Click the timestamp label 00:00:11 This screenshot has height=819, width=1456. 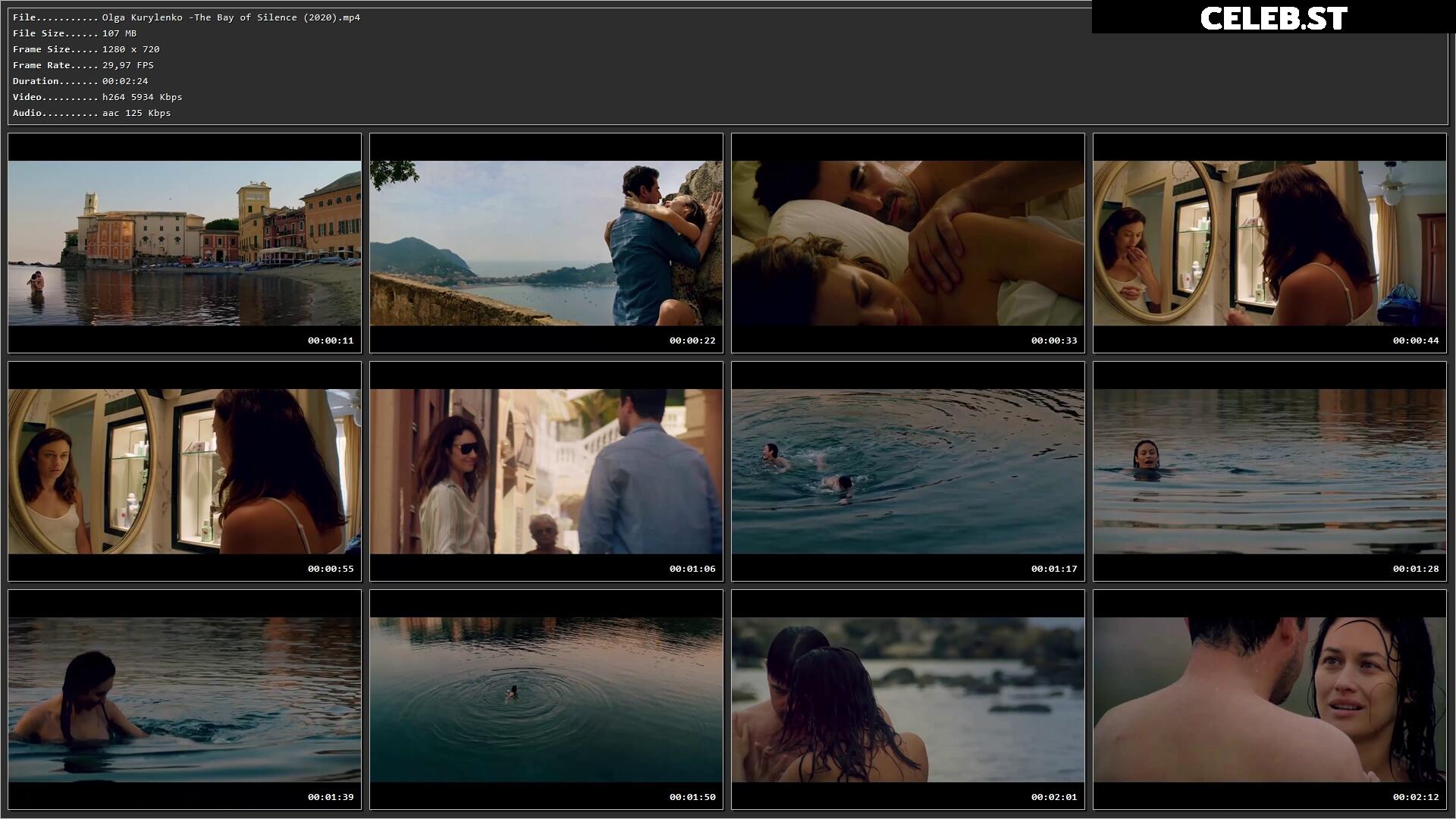coord(331,340)
